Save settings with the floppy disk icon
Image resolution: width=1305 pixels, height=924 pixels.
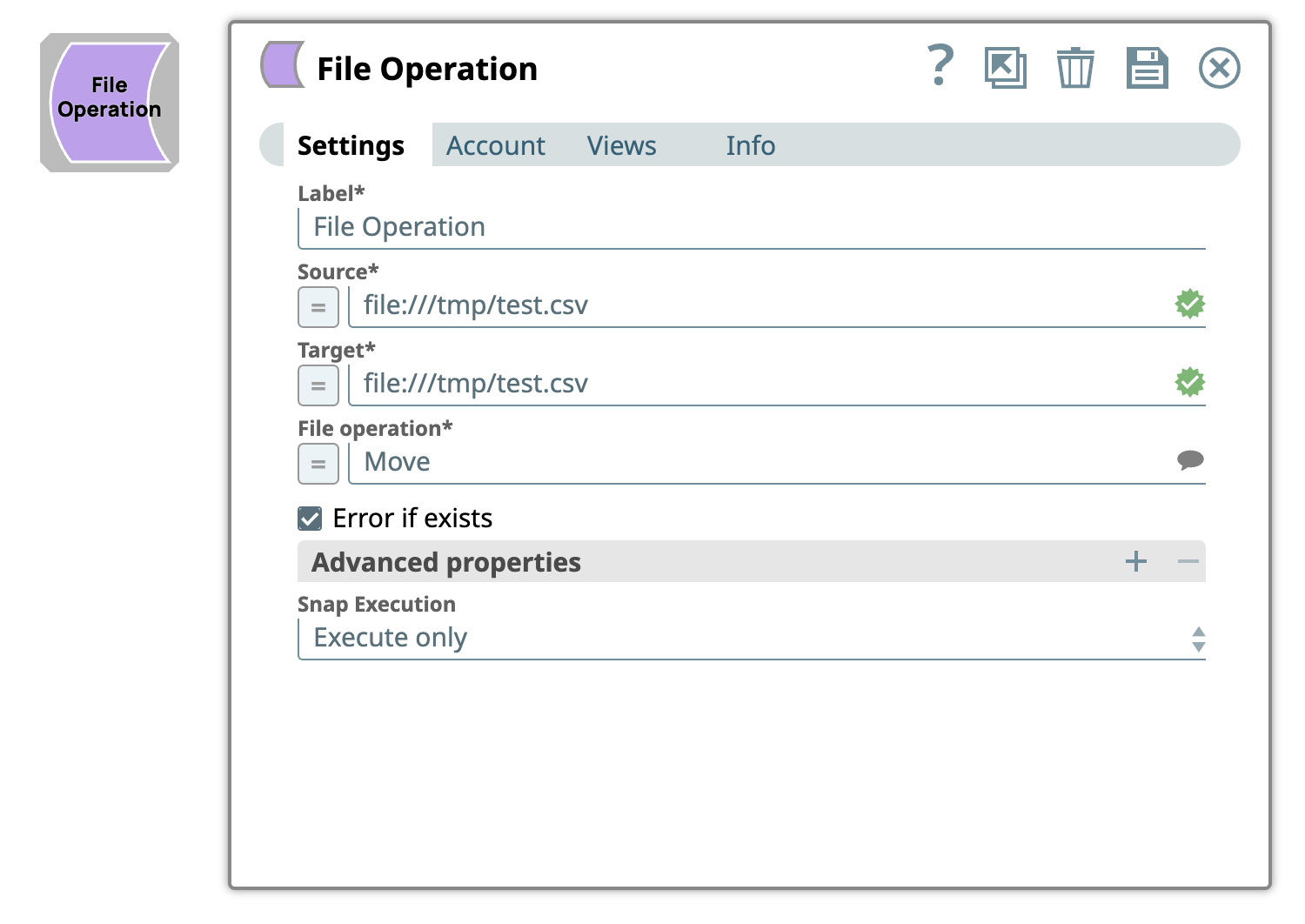(1147, 68)
